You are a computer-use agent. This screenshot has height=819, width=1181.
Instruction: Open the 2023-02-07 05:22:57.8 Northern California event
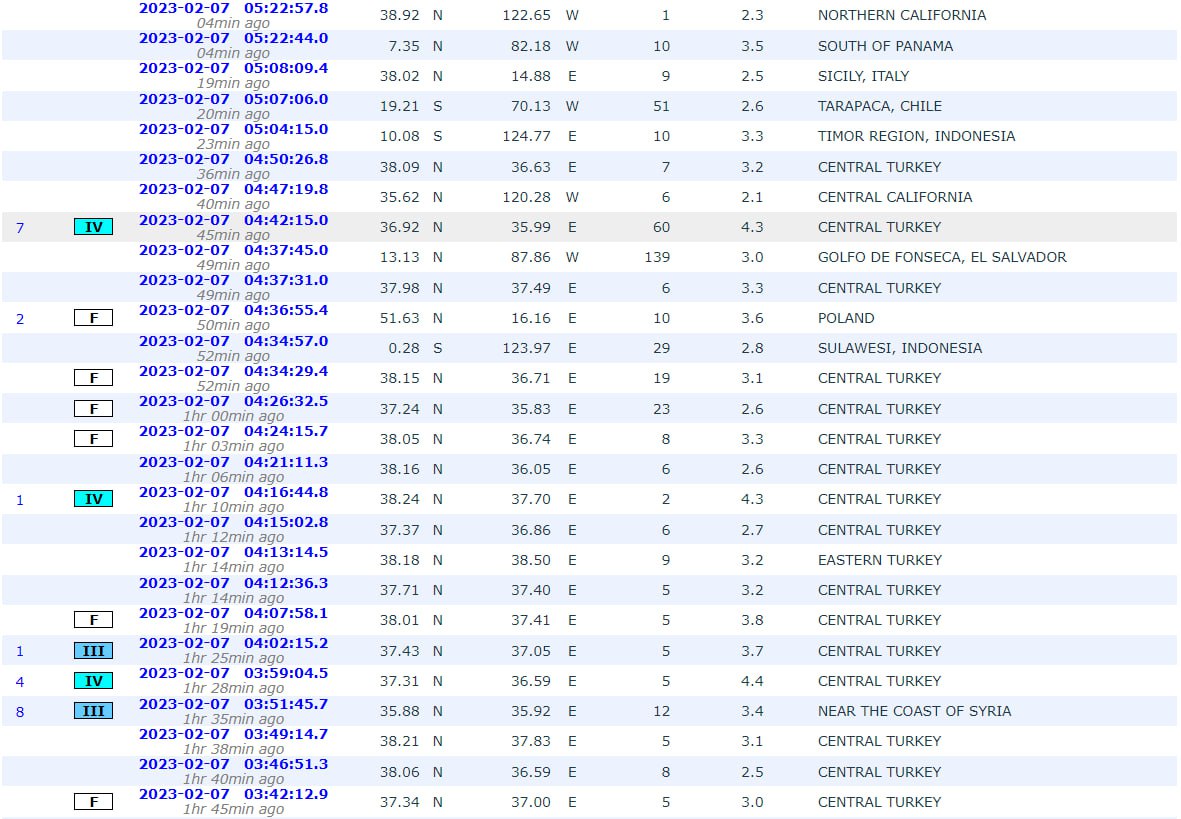point(233,8)
